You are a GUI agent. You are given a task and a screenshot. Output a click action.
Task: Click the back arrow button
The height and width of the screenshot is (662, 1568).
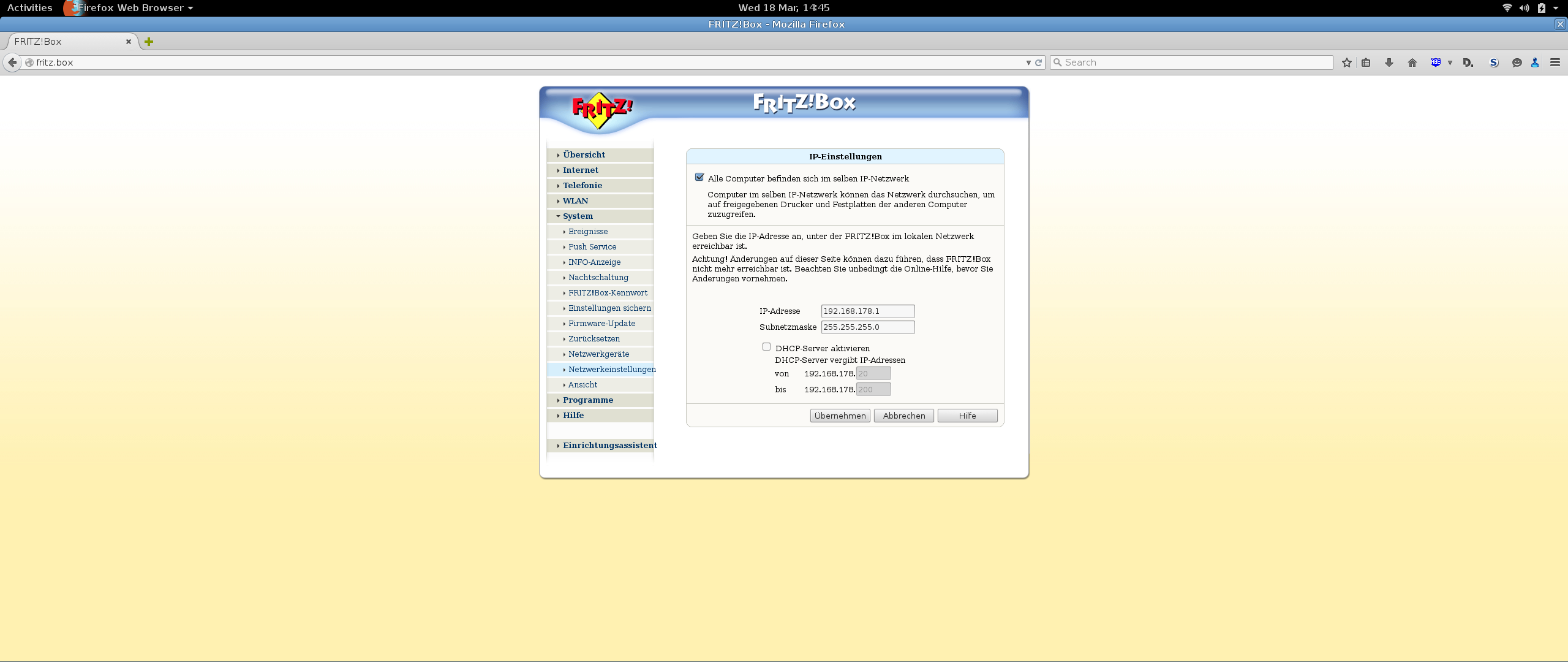pos(12,63)
